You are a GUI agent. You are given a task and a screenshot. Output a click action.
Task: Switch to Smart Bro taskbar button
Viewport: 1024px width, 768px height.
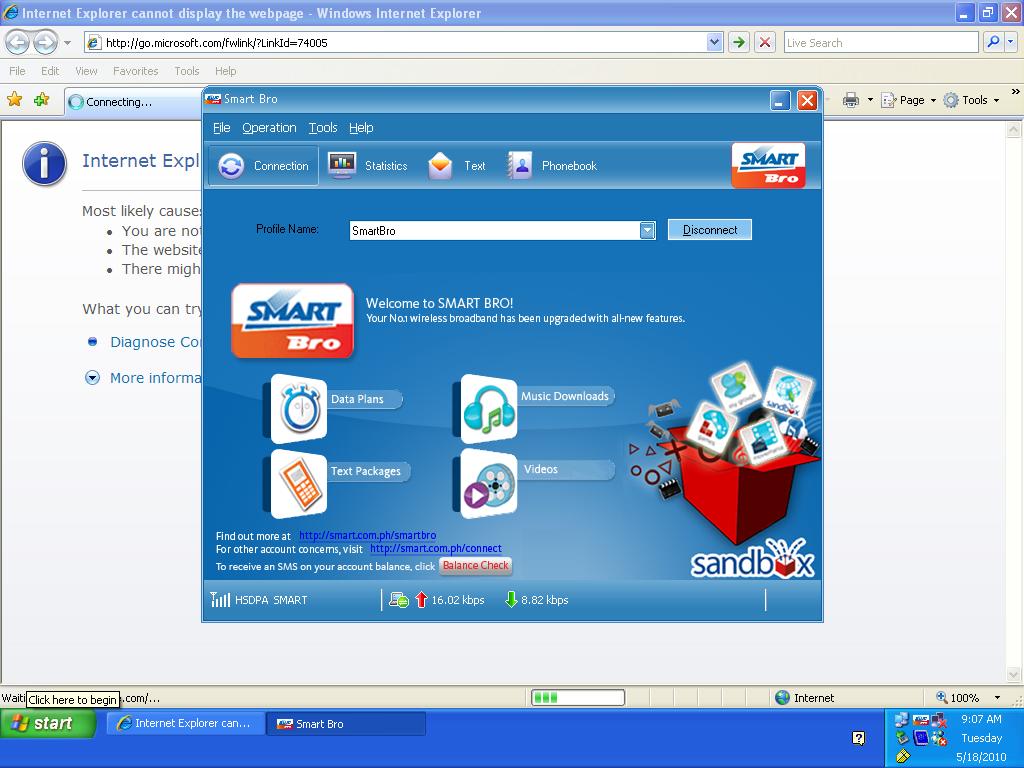(x=346, y=724)
